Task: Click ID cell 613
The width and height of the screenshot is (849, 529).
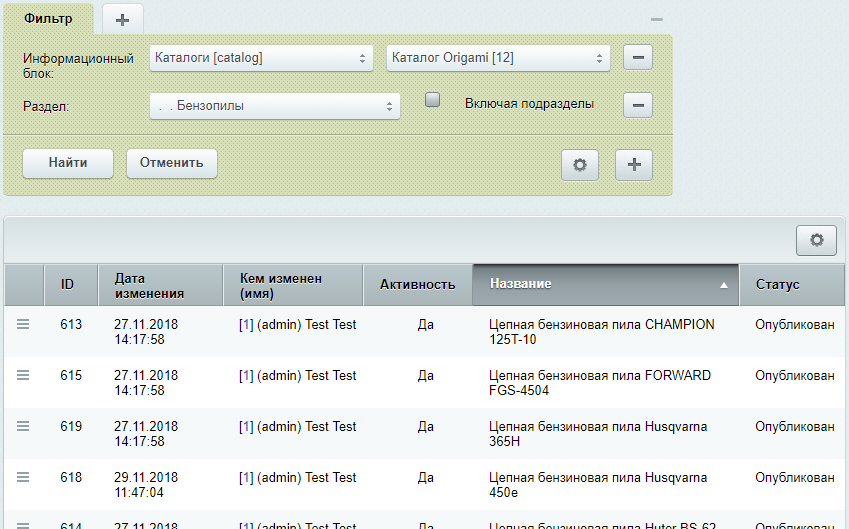Action: [71, 324]
